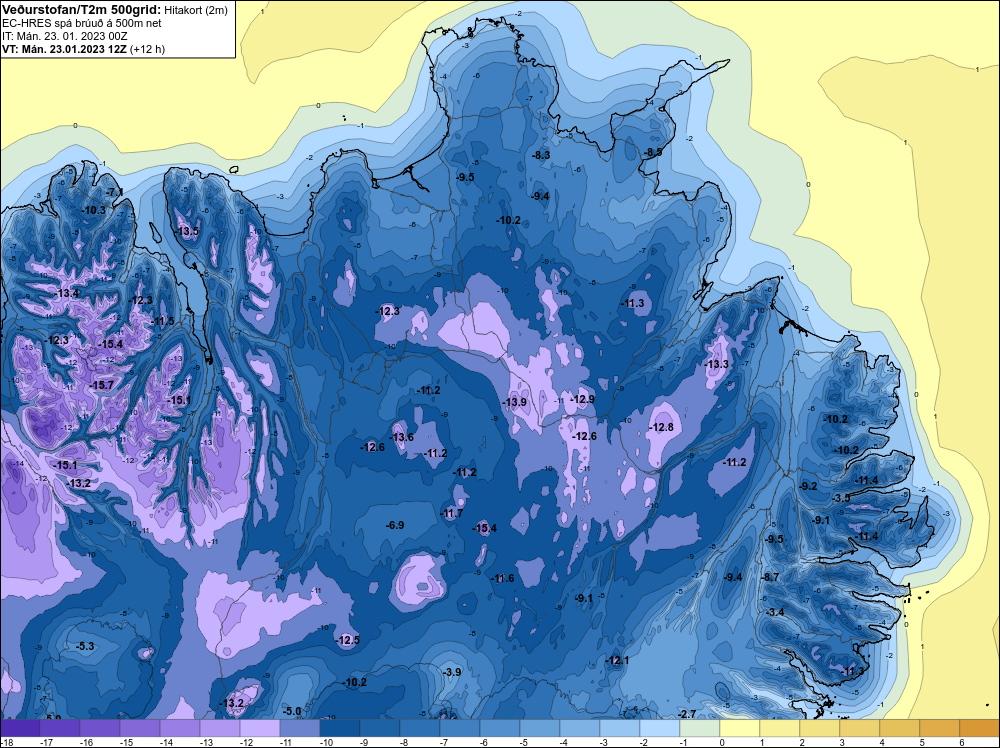Click the legend label "-12" on the color bar
This screenshot has height=748, width=1000.
tap(246, 742)
